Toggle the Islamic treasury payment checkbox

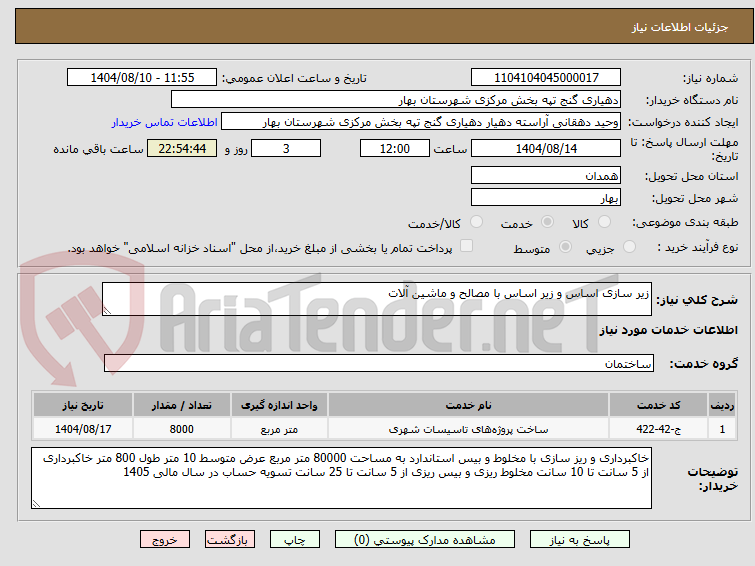click(x=466, y=246)
